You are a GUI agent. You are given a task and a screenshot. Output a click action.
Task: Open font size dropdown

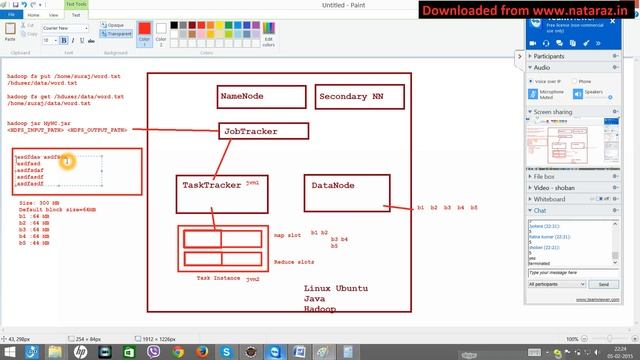pos(56,40)
